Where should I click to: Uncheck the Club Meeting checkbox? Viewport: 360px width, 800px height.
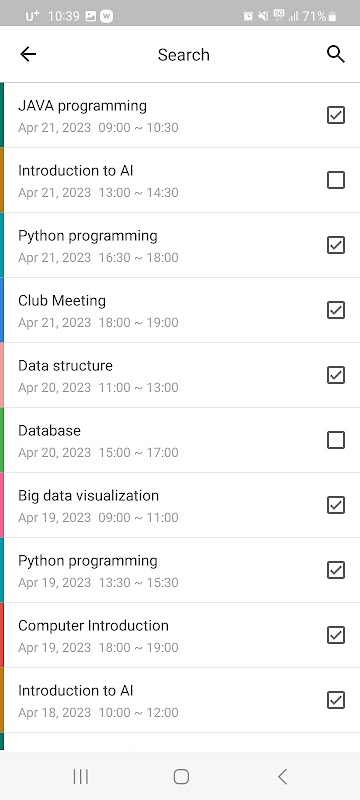click(x=336, y=310)
